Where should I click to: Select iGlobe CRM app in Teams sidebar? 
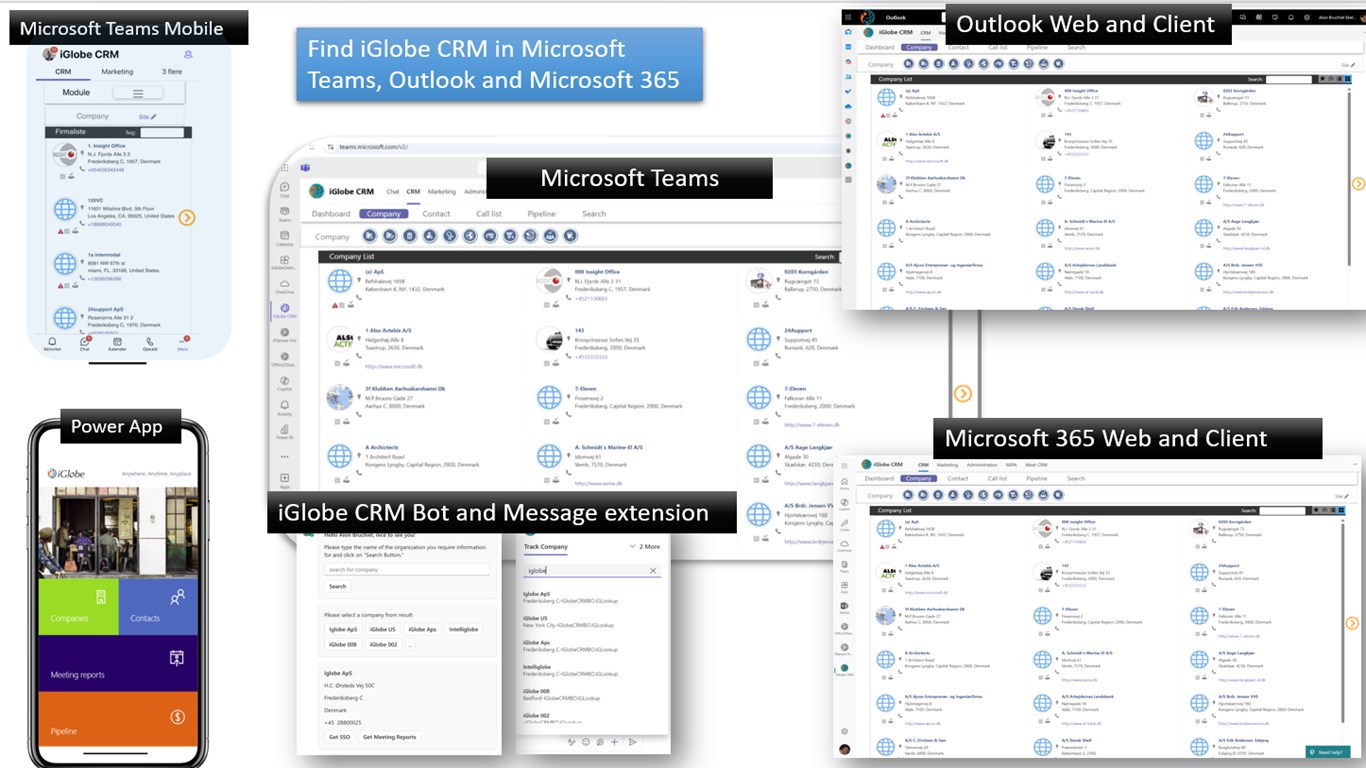[285, 310]
